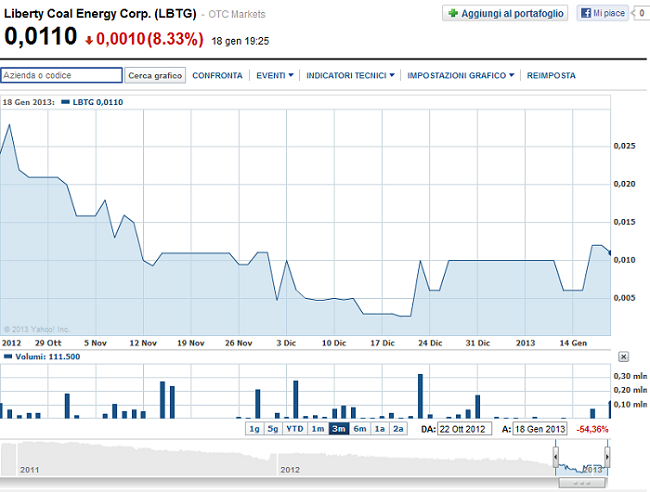
Task: Select the 1a time range
Action: pos(380,429)
